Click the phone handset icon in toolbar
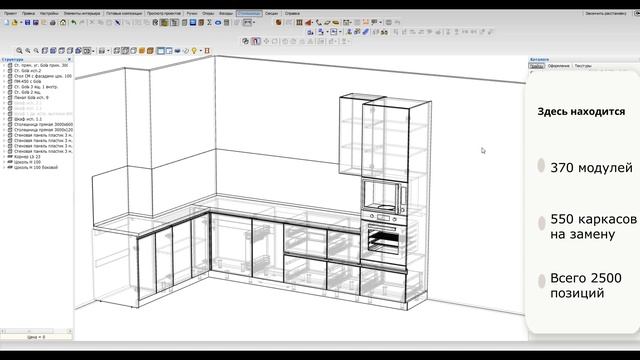Viewport: 640px width, 360px height. 318,22
